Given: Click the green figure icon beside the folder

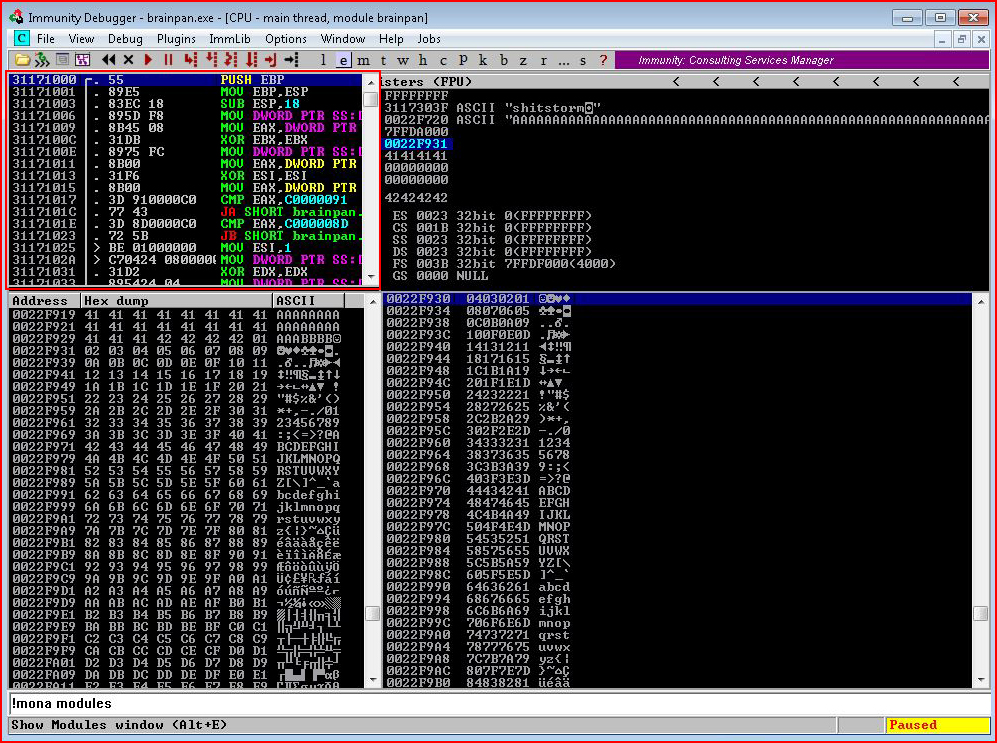Looking at the screenshot, I should (42, 60).
